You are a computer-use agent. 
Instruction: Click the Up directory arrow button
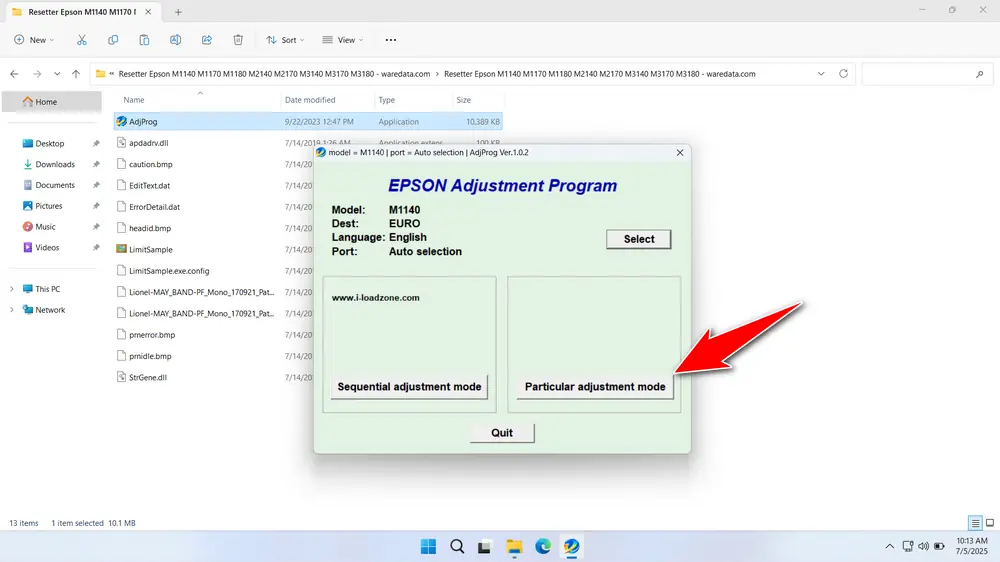[76, 74]
